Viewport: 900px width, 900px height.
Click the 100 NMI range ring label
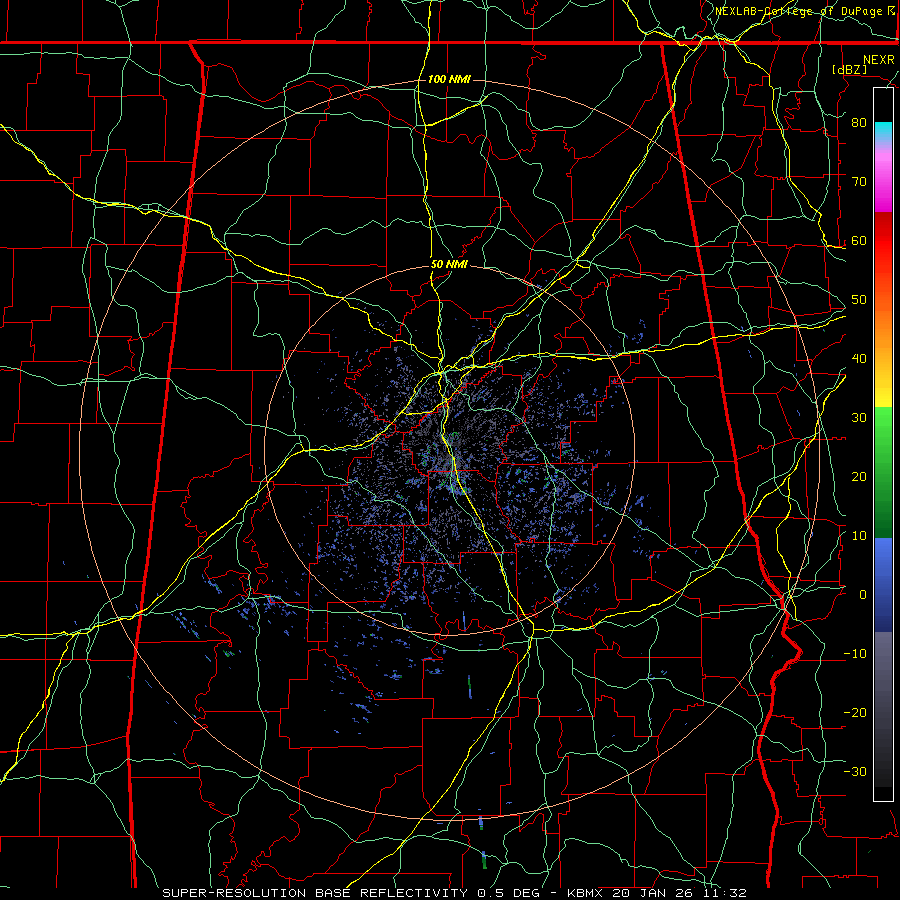pos(449,79)
